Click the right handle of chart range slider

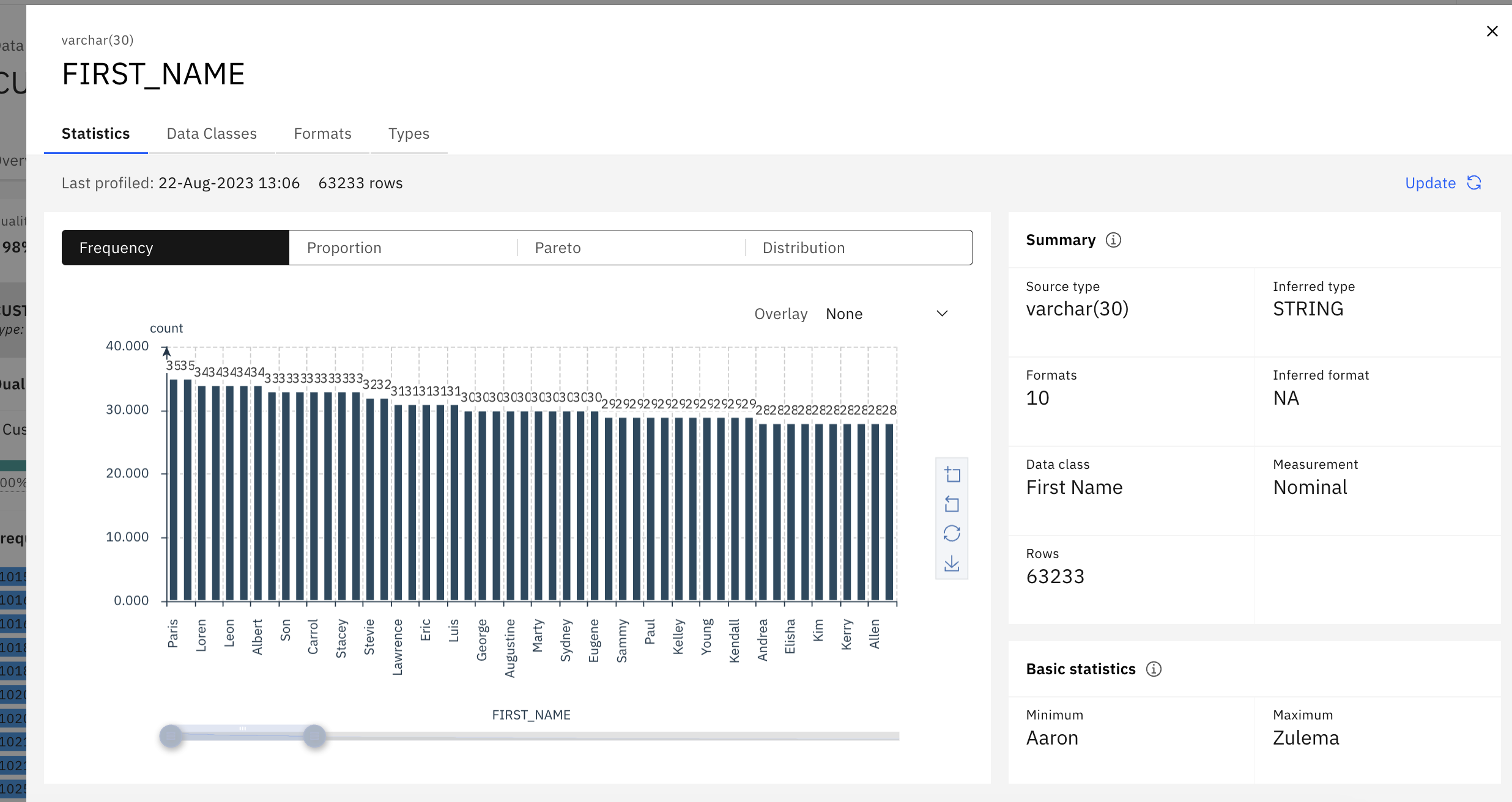pos(314,736)
